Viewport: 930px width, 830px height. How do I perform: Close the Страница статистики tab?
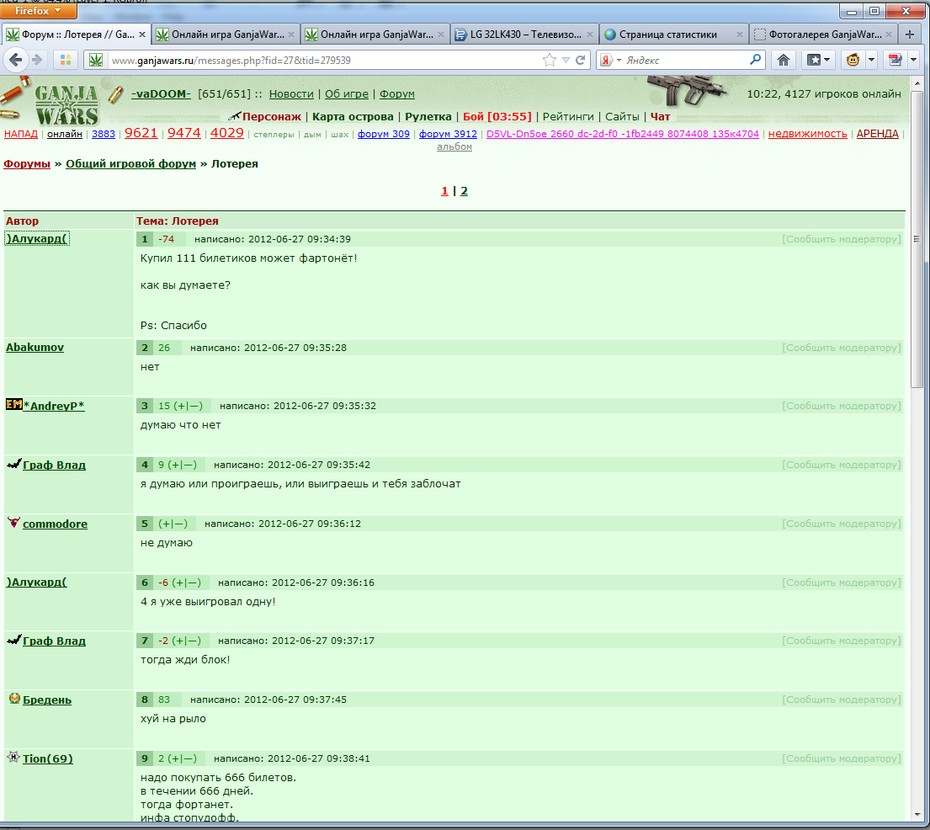point(739,35)
